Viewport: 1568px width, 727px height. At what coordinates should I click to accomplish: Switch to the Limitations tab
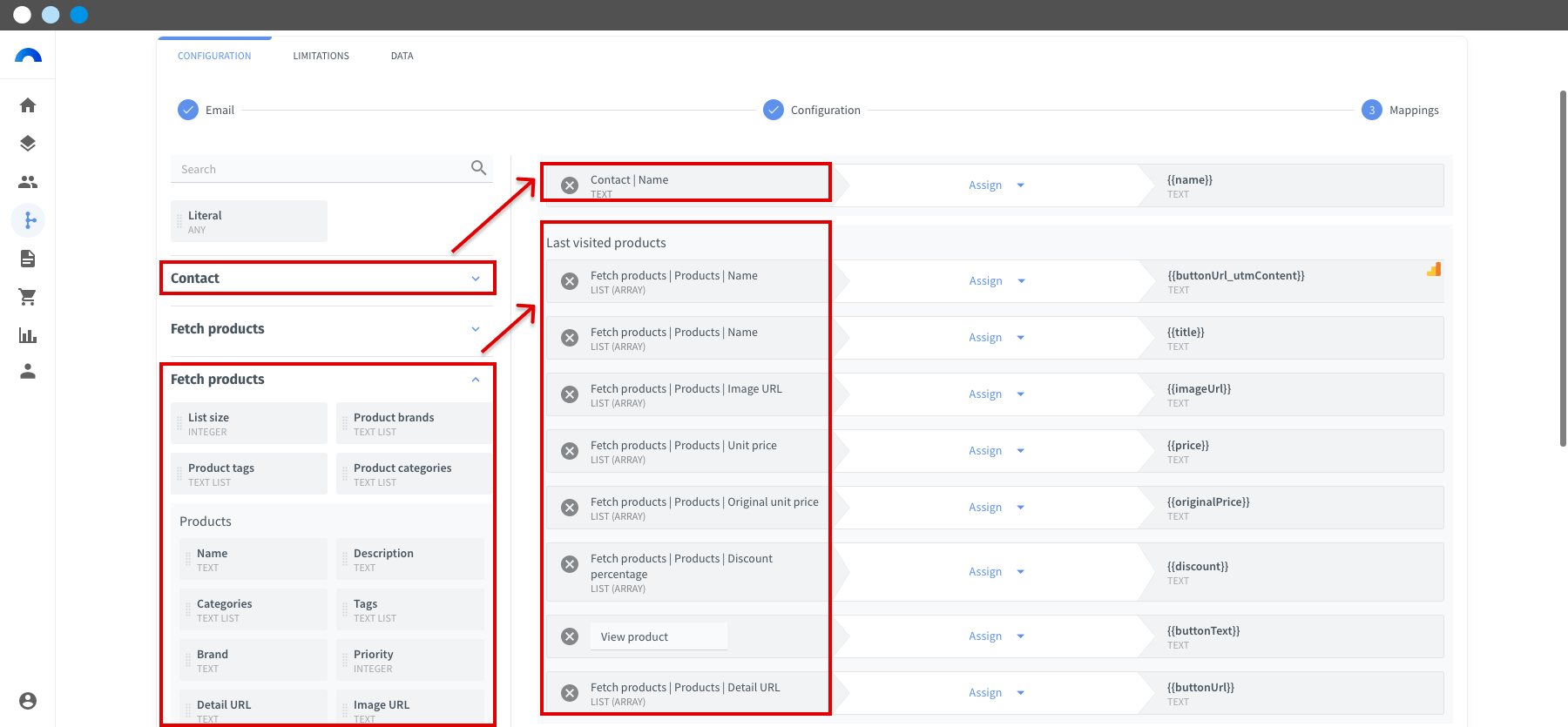[321, 56]
